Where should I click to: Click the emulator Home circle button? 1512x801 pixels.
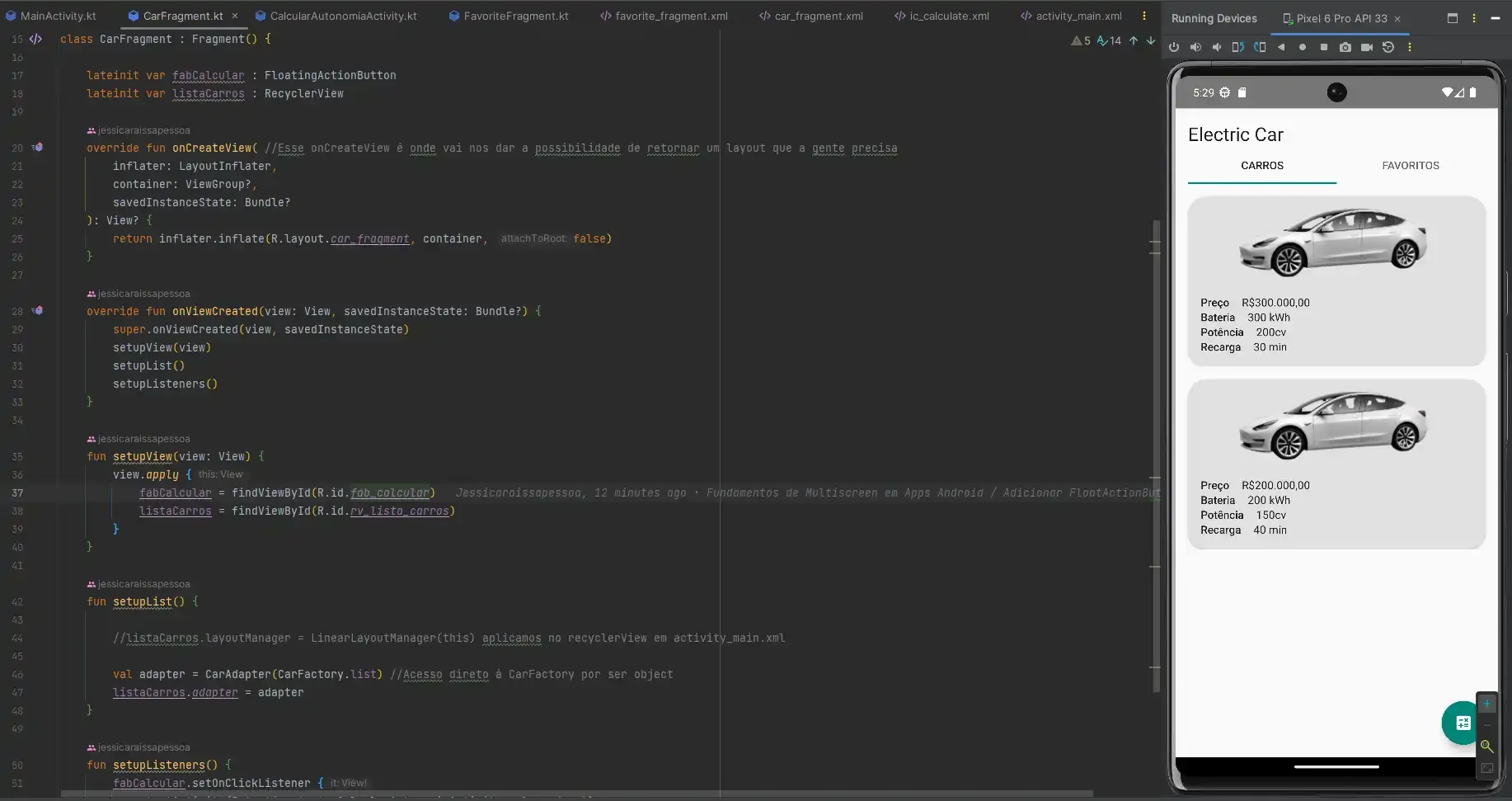click(x=1303, y=47)
